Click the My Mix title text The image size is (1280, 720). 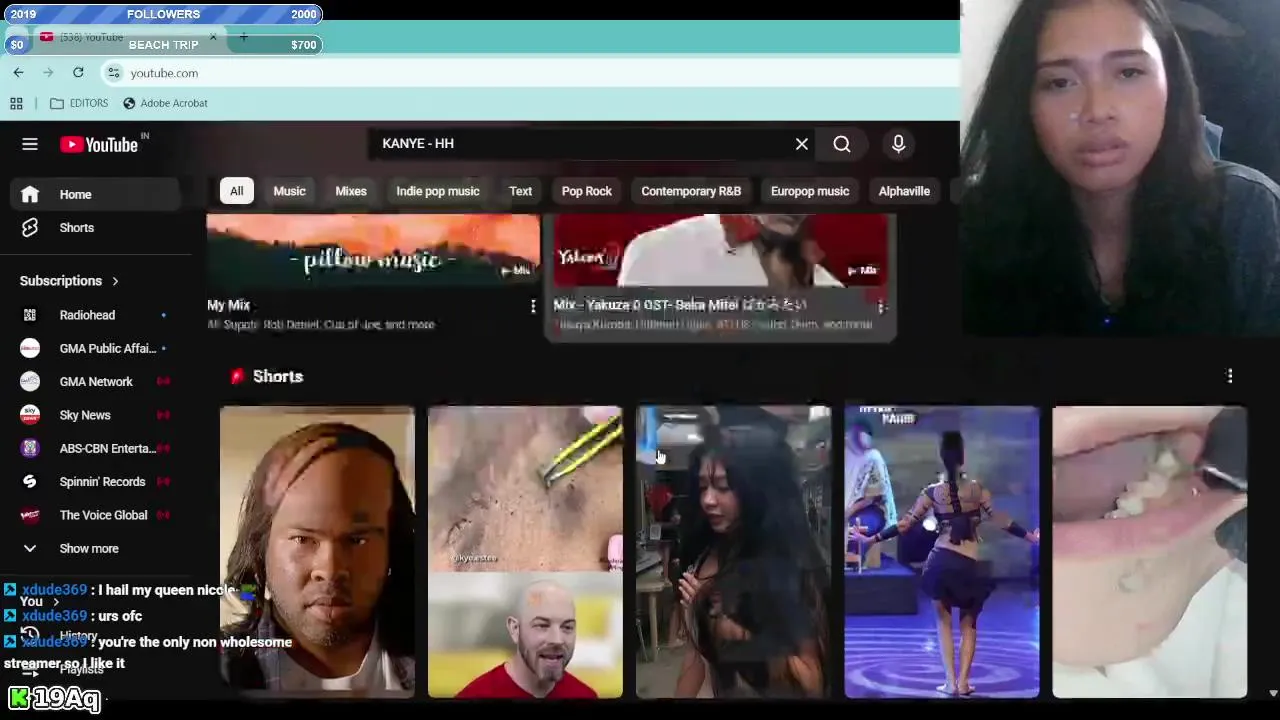coord(229,306)
